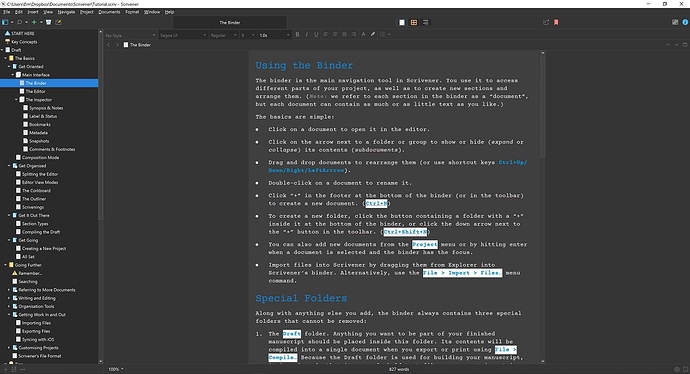Open the font size 9 dropdown
This screenshot has height=374, width=690.
[x=248, y=35]
